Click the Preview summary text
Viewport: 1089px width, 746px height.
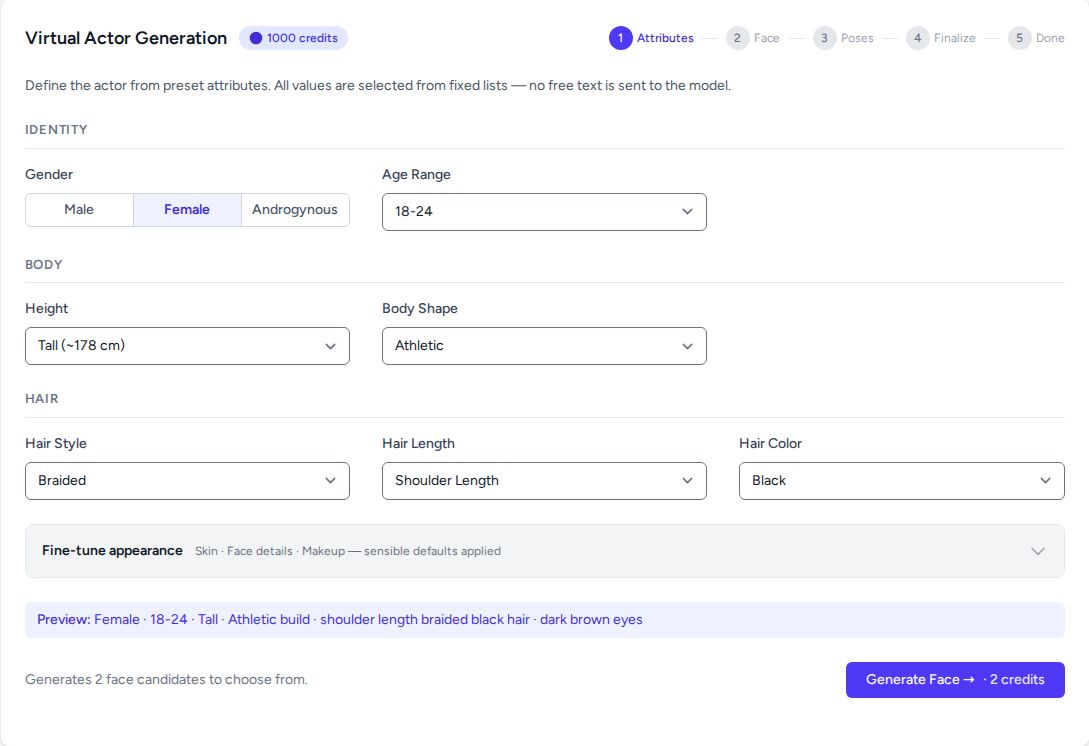point(340,620)
